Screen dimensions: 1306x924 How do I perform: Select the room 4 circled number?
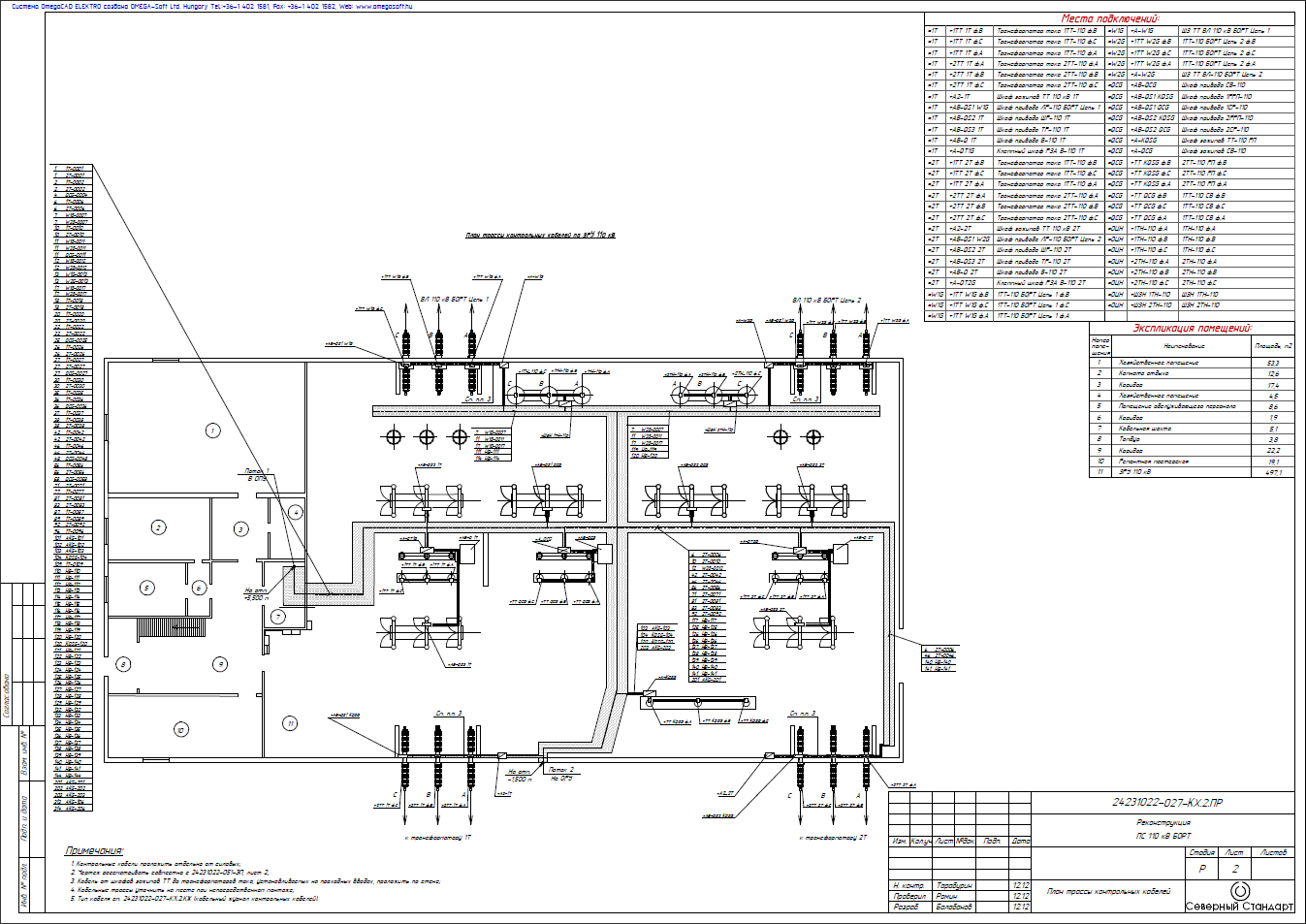(x=296, y=512)
